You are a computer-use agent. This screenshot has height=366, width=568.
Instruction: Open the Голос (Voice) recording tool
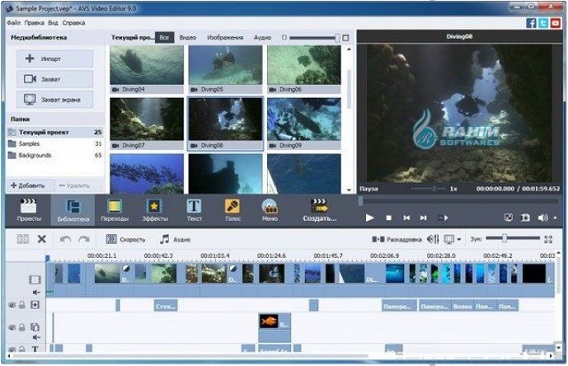pyautogui.click(x=232, y=211)
